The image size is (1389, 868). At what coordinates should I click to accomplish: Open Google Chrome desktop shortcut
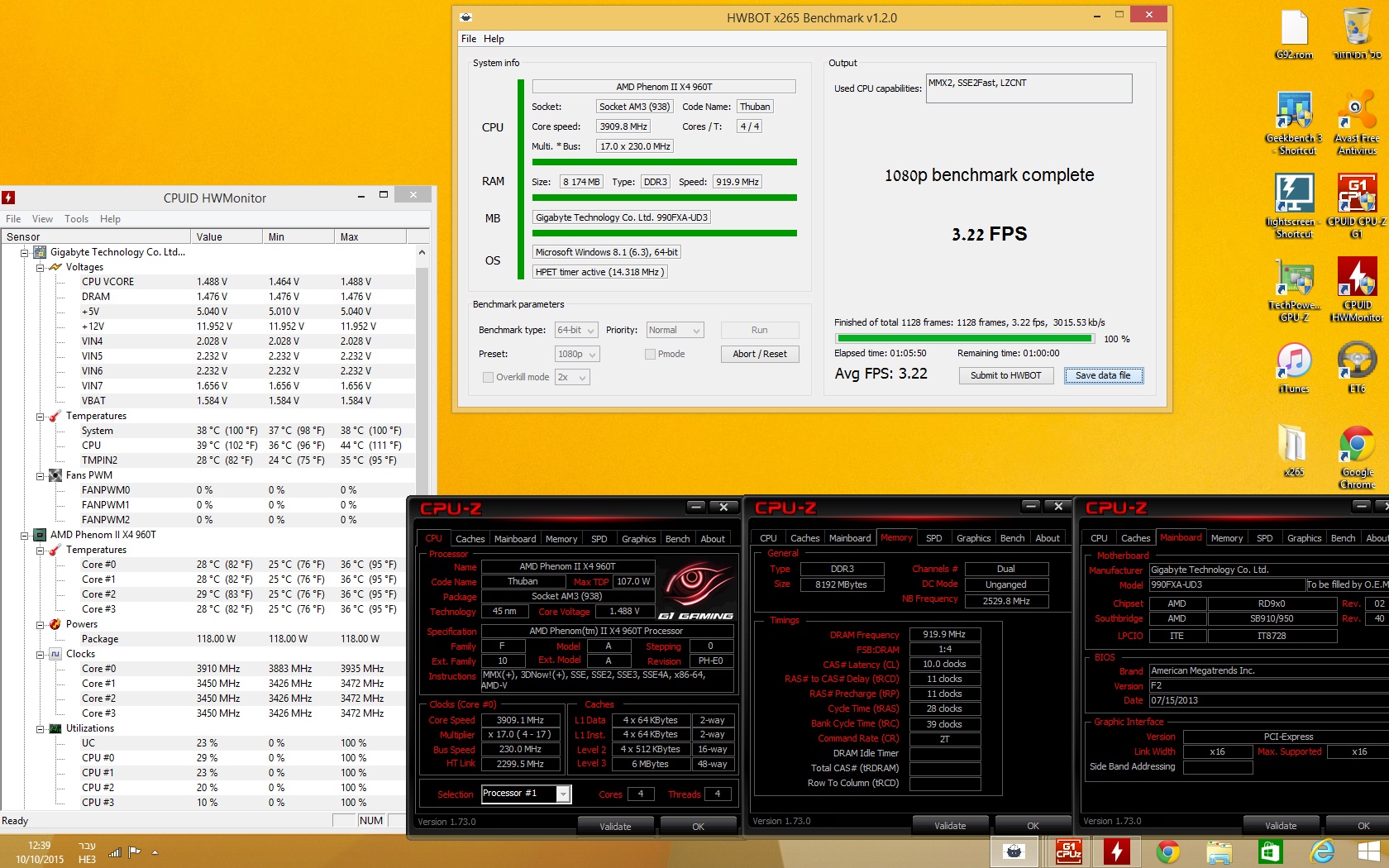(1357, 457)
